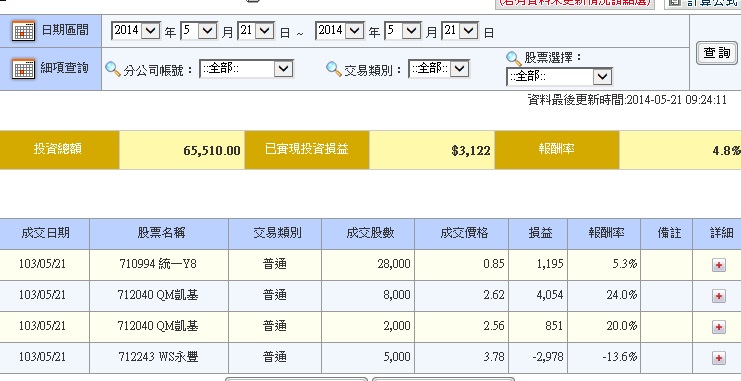Screen dimensions: 741x381
Task: Select stock name 712243 WS永豐
Action: pyautogui.click(x=158, y=357)
